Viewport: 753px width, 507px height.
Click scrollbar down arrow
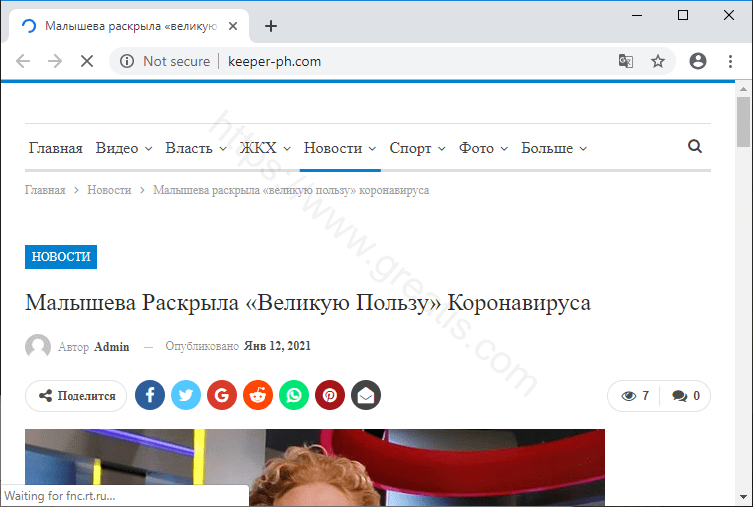pyautogui.click(x=743, y=497)
